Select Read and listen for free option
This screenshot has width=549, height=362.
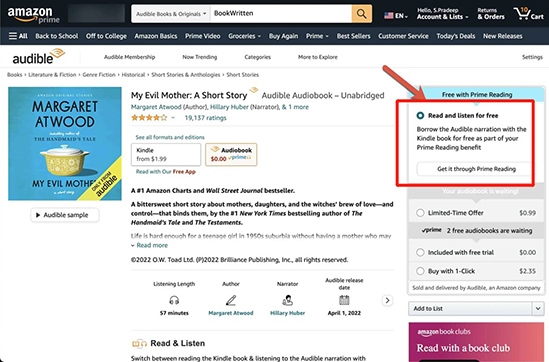click(x=420, y=115)
